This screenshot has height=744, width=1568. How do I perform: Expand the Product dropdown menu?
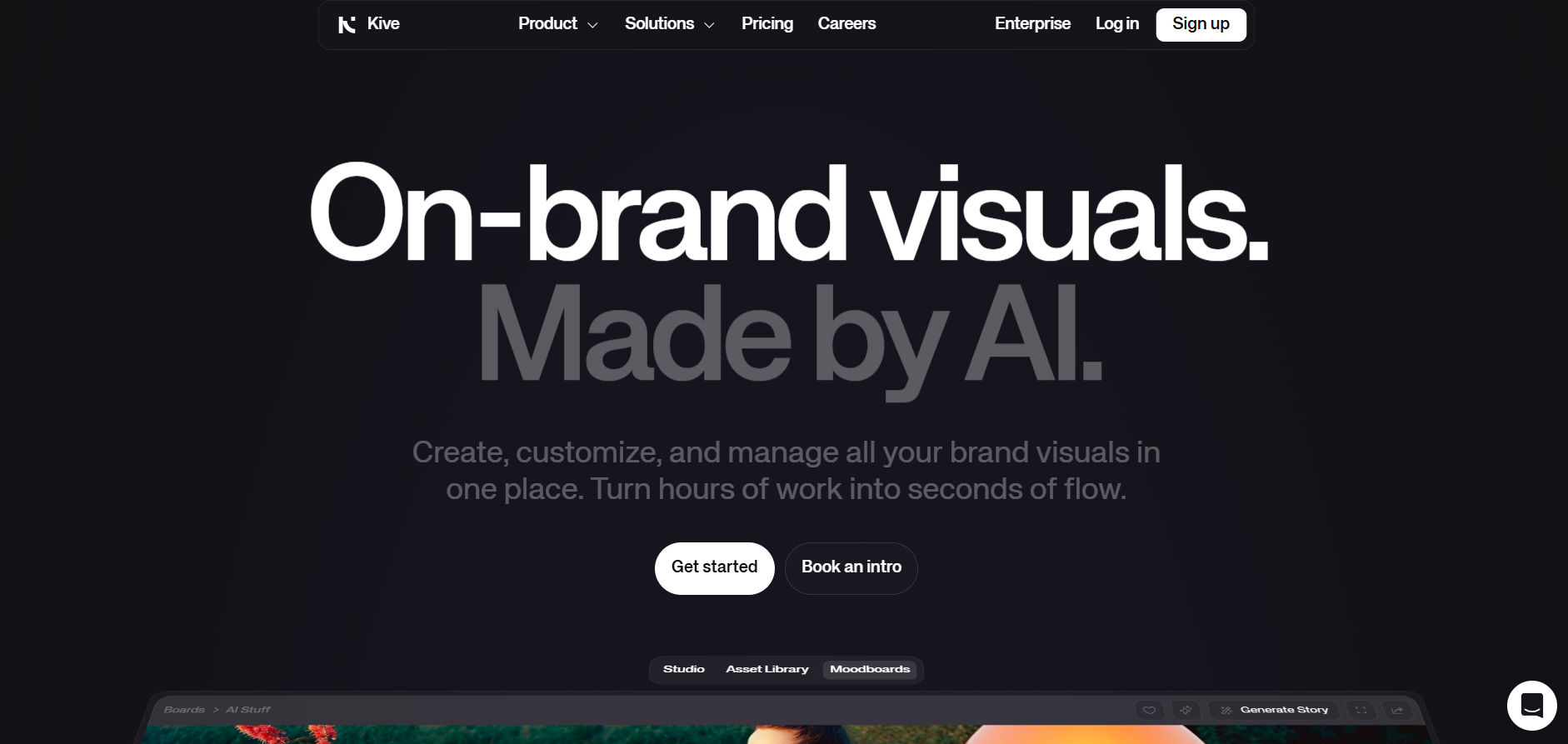[x=557, y=24]
